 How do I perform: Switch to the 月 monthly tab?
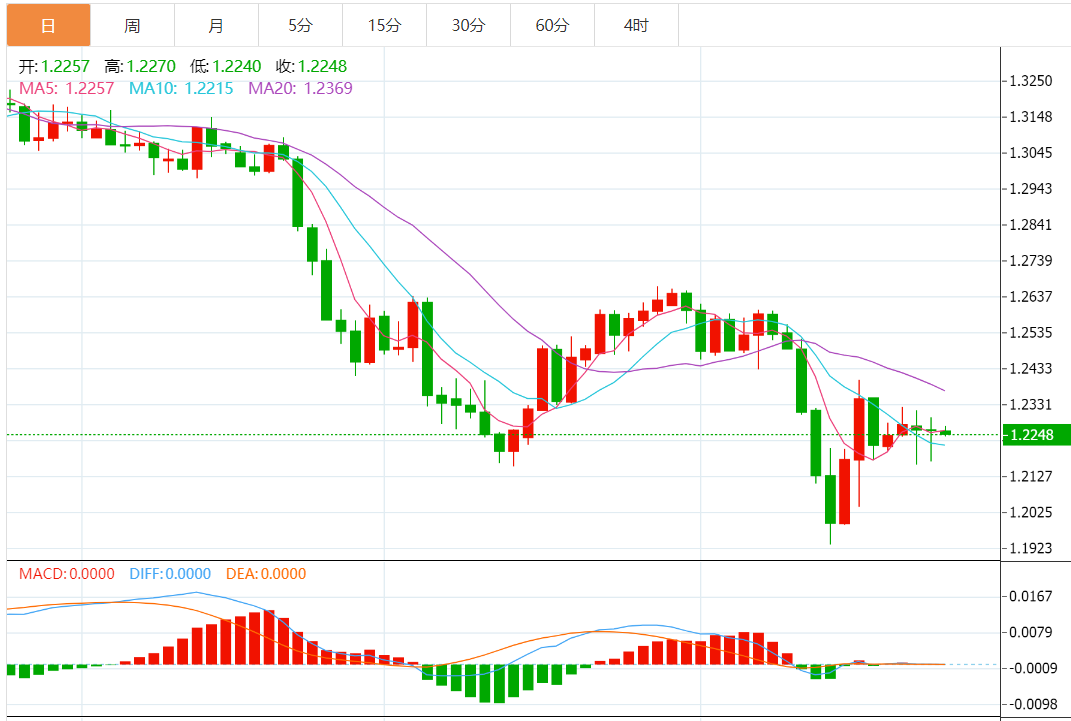(217, 25)
